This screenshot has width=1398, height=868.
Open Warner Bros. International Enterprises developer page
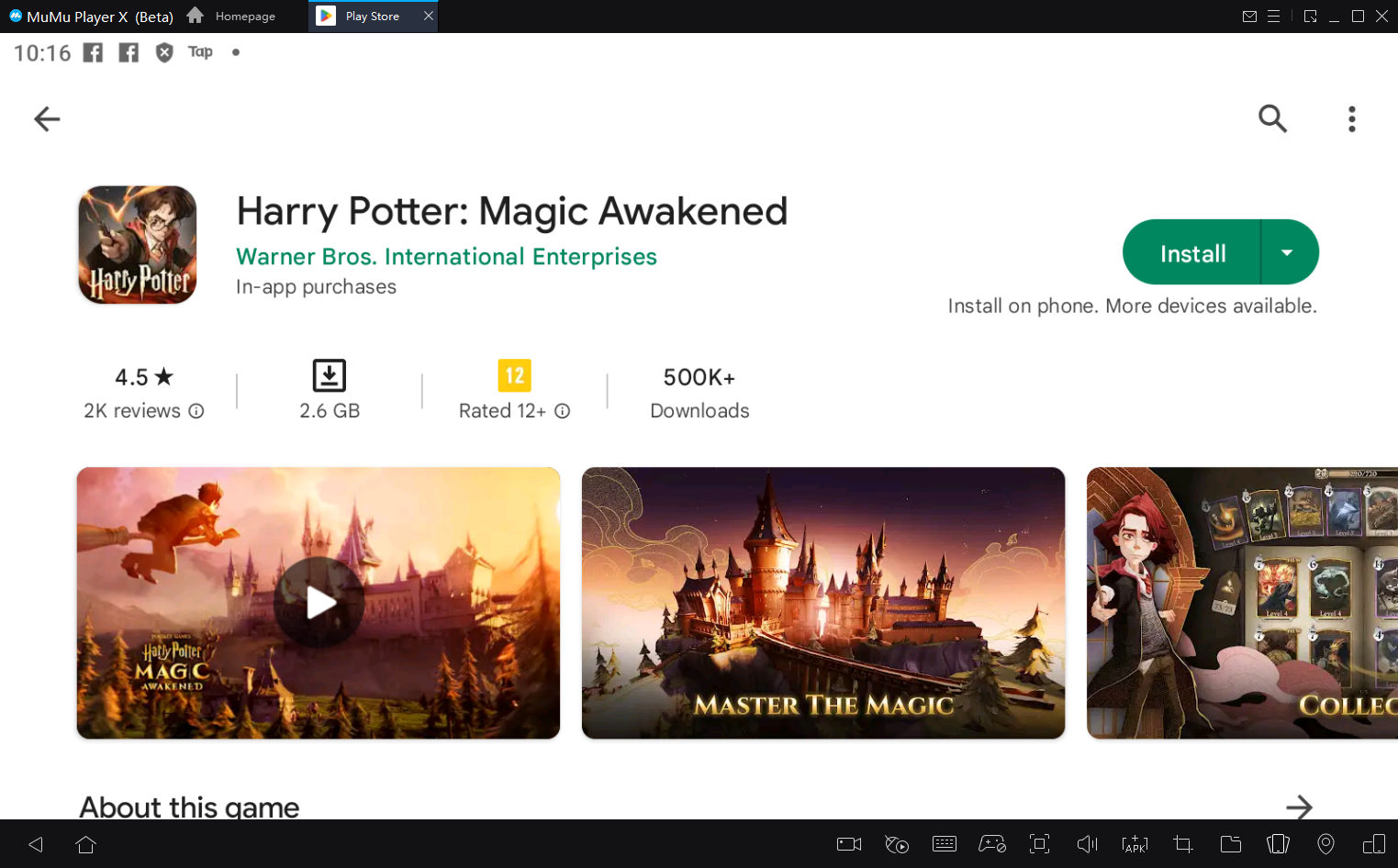point(446,257)
